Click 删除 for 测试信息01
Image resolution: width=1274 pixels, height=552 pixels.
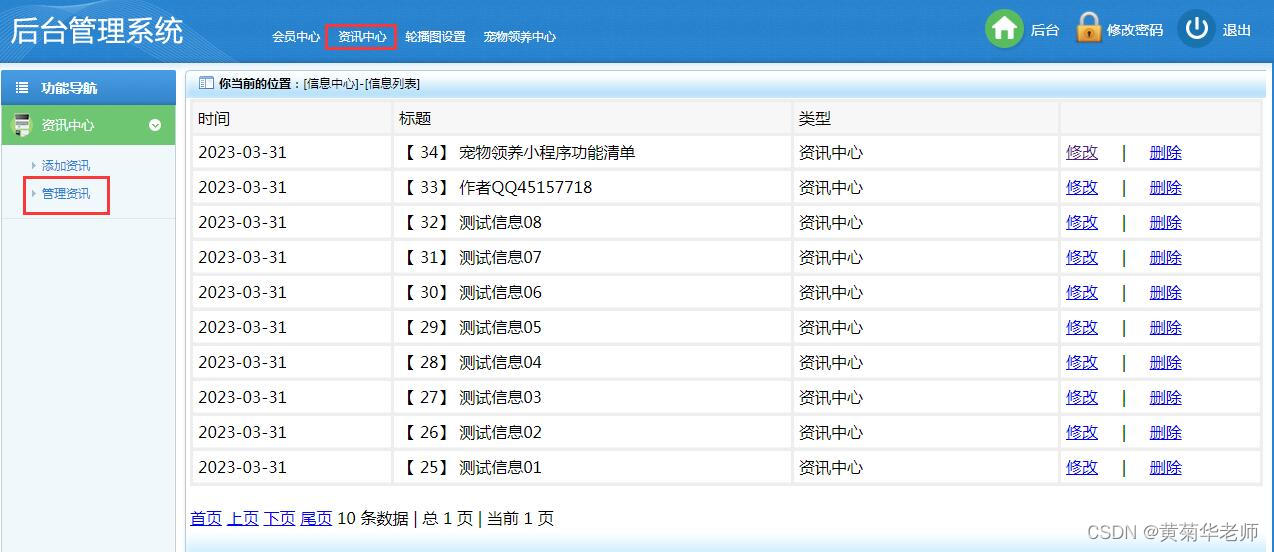click(x=1166, y=467)
